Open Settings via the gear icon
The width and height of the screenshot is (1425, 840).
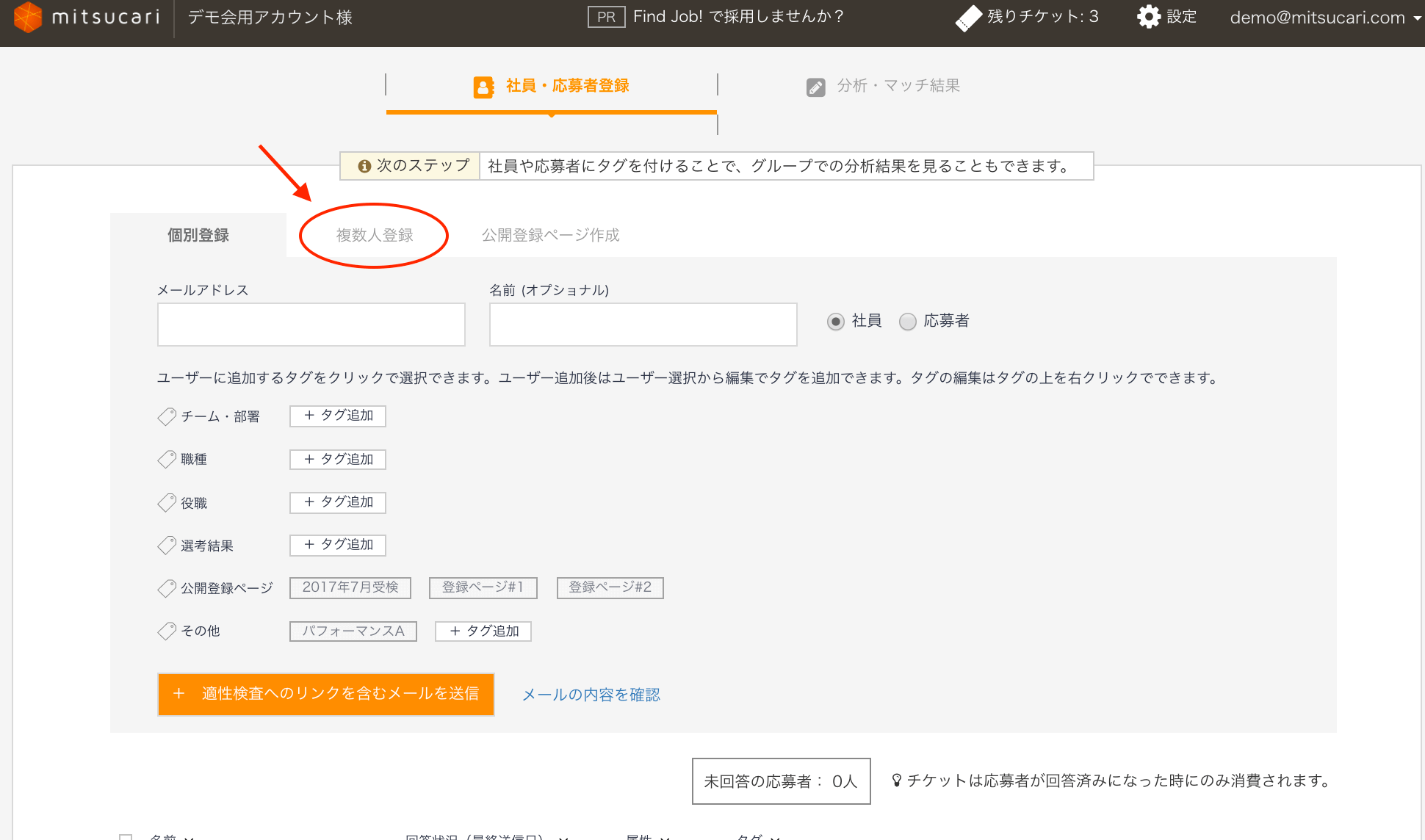point(1148,16)
